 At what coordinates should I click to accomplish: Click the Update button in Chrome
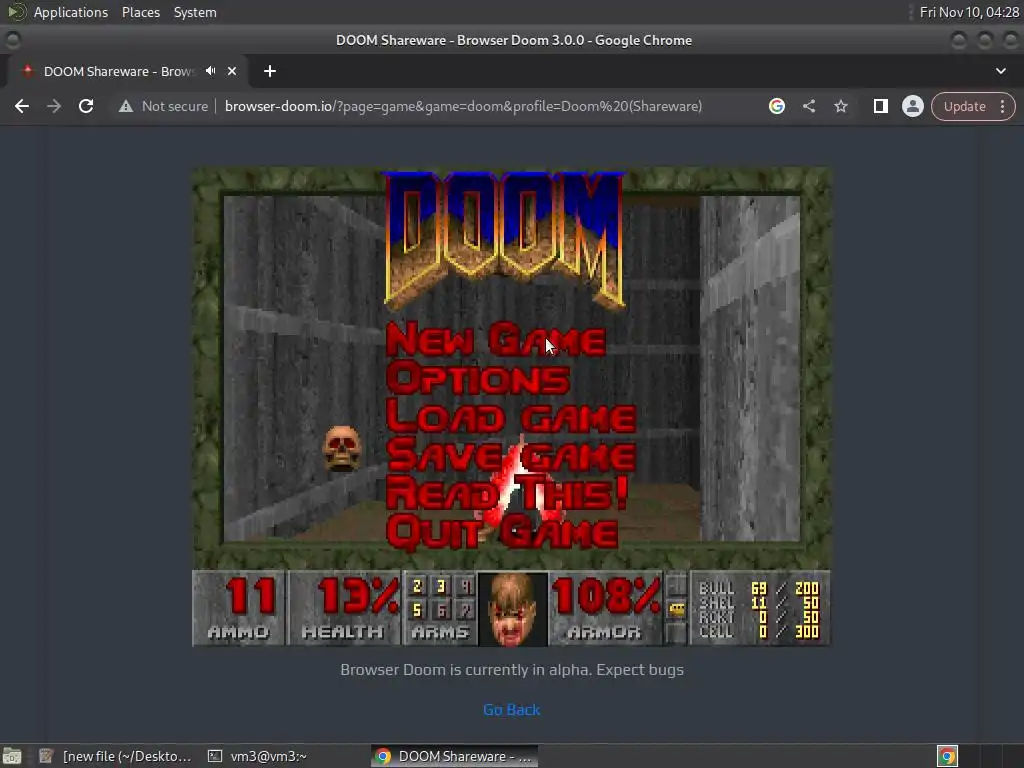point(965,106)
